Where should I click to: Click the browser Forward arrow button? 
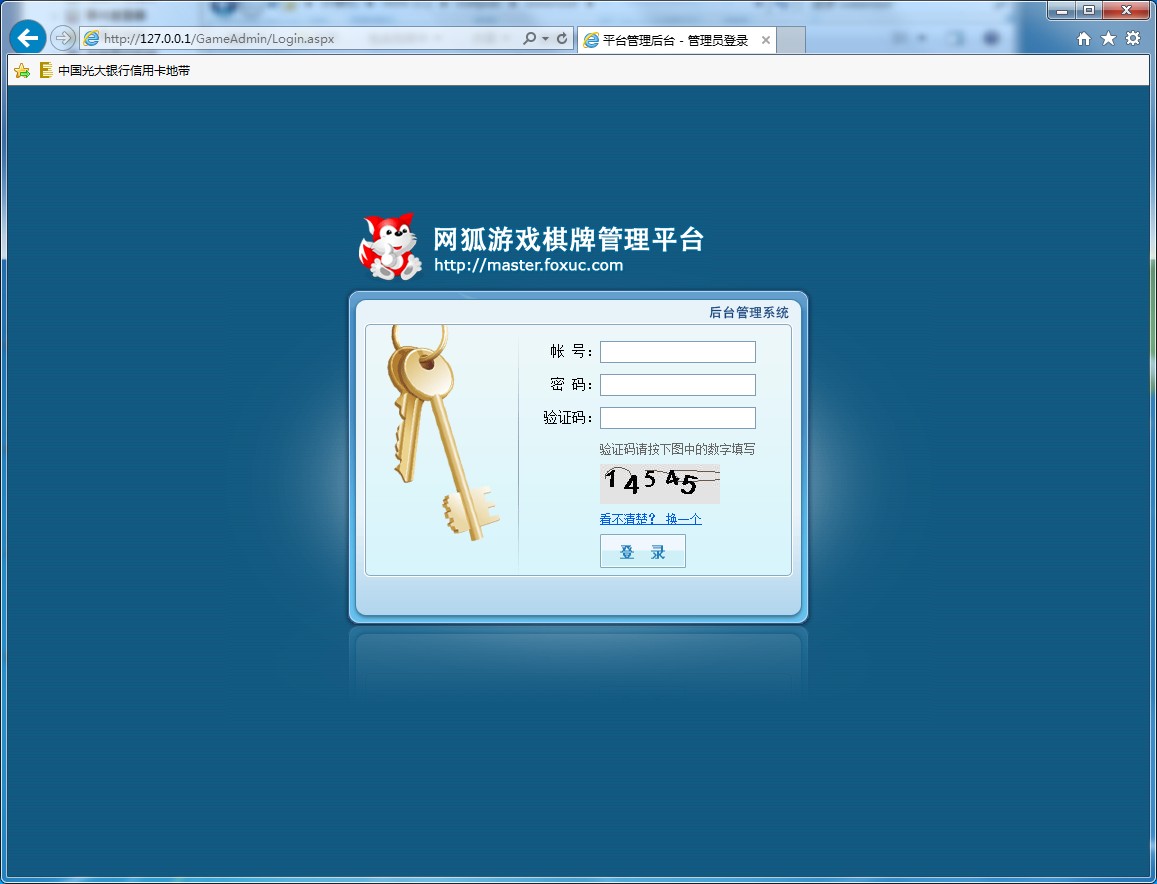(x=63, y=38)
